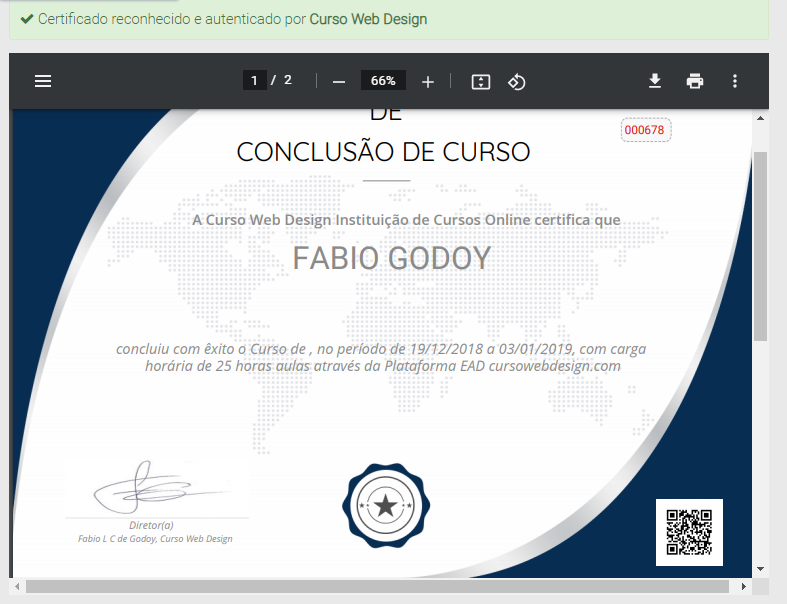Image resolution: width=787 pixels, height=604 pixels.
Task: Click the 'certifica que' institution line
Action: [406, 220]
